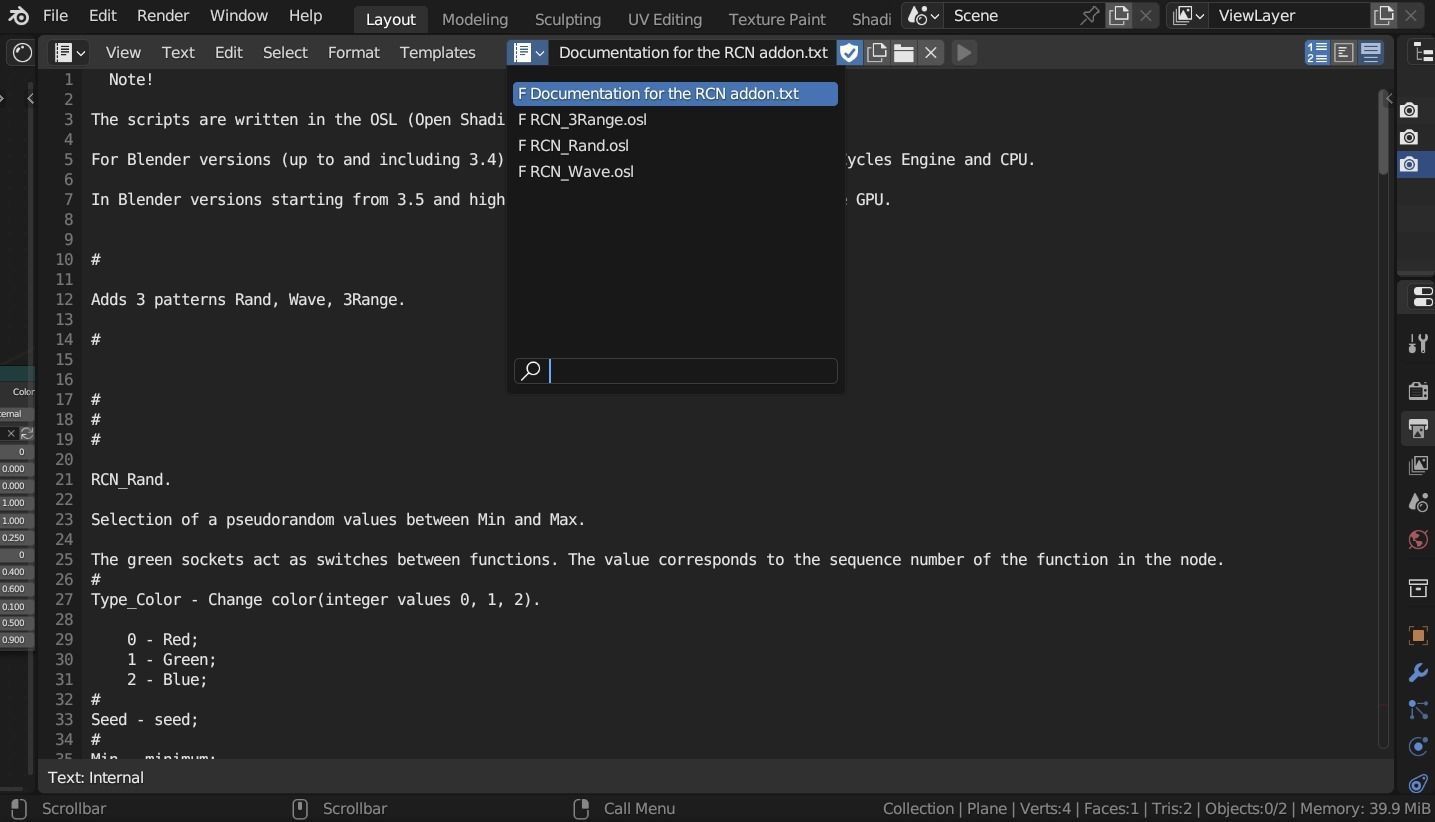Open the Output properties tab

pyautogui.click(x=1418, y=429)
